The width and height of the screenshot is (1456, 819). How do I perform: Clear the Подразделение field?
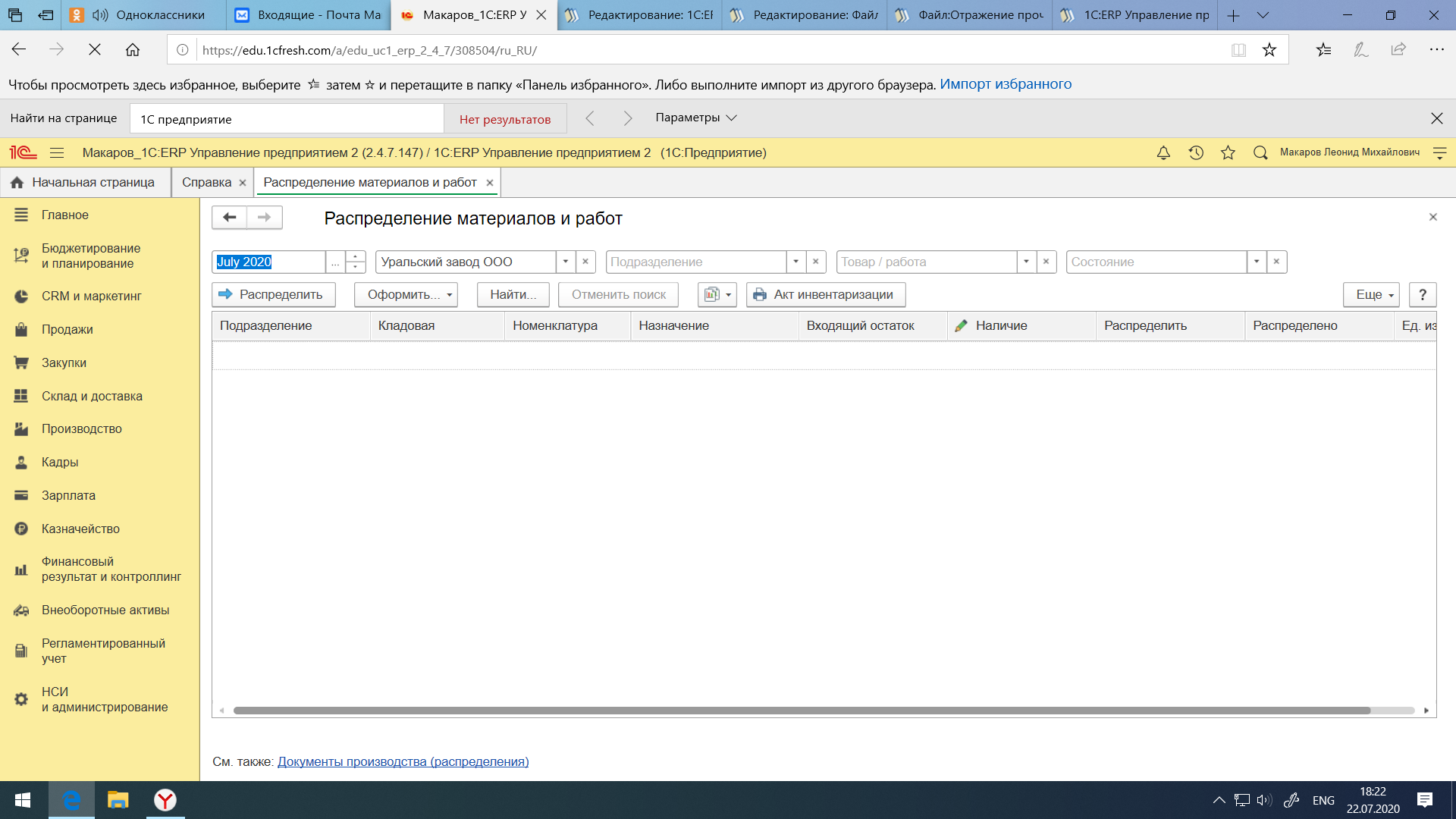(816, 262)
